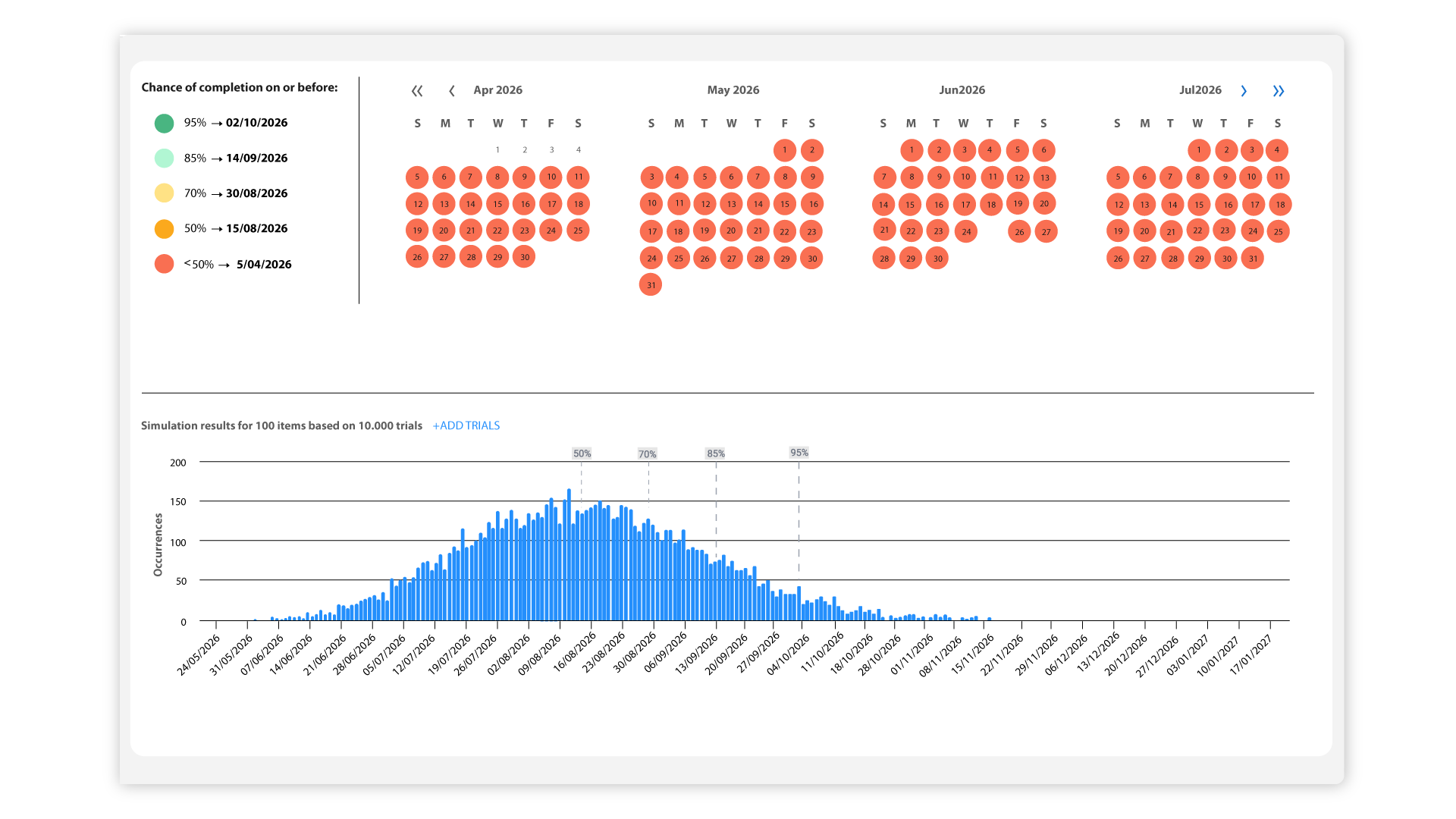Click the double-left chevron jump-back icon

click(417, 91)
